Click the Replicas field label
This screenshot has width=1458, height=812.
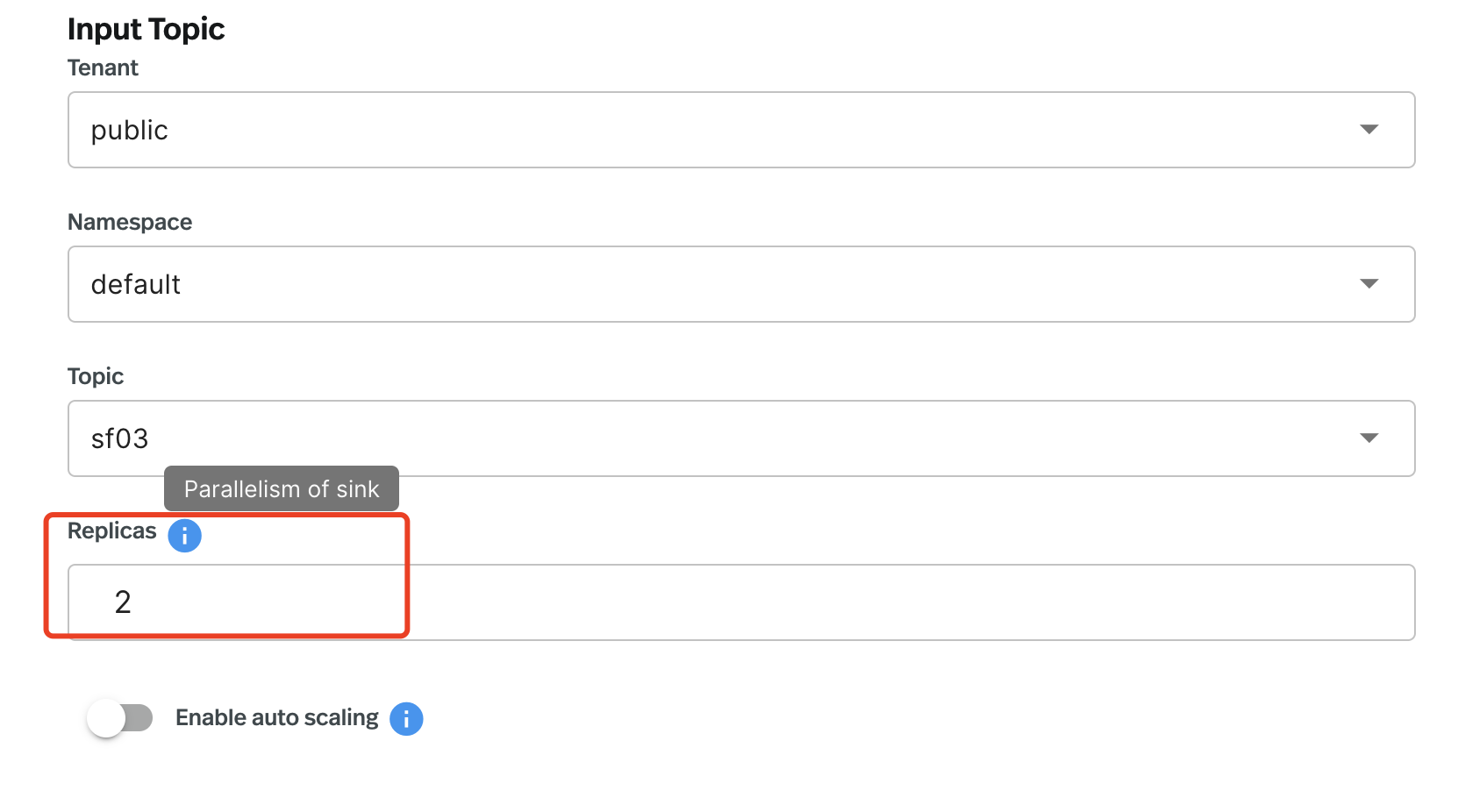[x=112, y=530]
